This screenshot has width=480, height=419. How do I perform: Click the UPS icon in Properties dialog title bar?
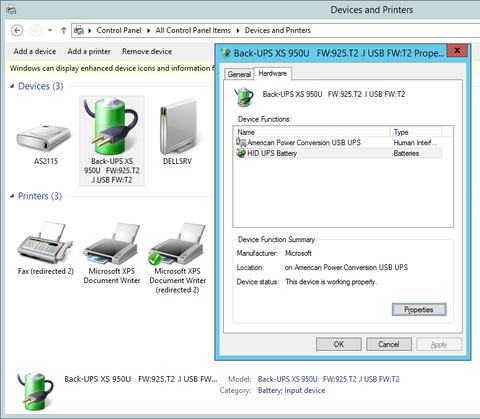coord(226,53)
